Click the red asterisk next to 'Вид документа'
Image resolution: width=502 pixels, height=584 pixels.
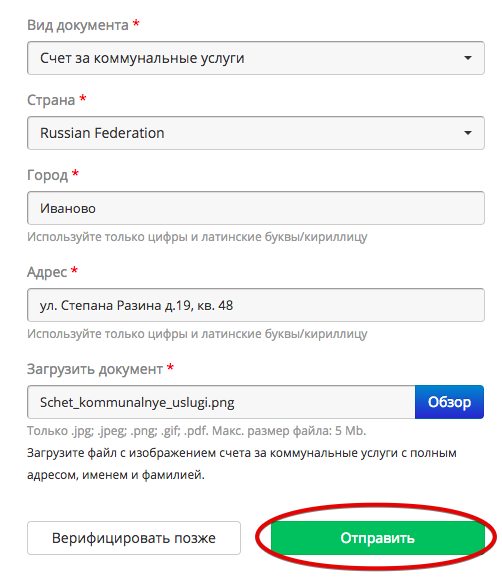(x=136, y=23)
